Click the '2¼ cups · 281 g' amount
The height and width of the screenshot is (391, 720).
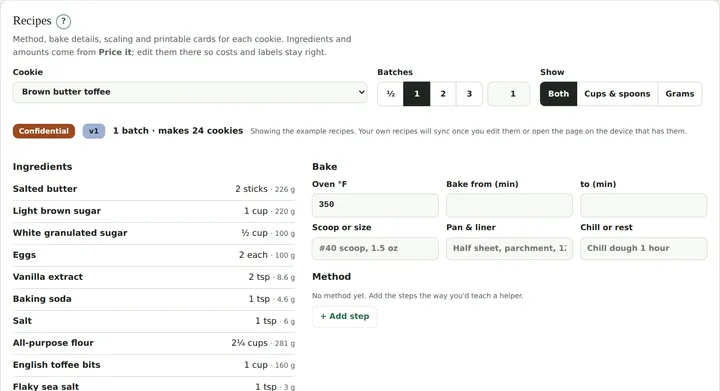click(x=263, y=343)
